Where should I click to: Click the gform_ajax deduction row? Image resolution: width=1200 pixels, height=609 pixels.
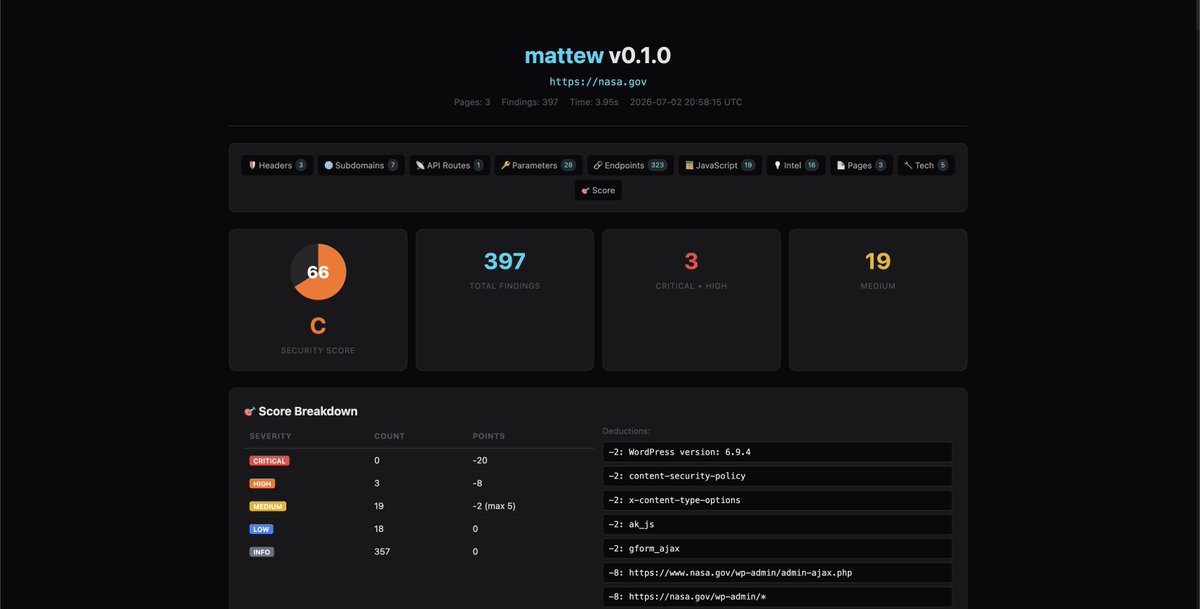tap(777, 549)
